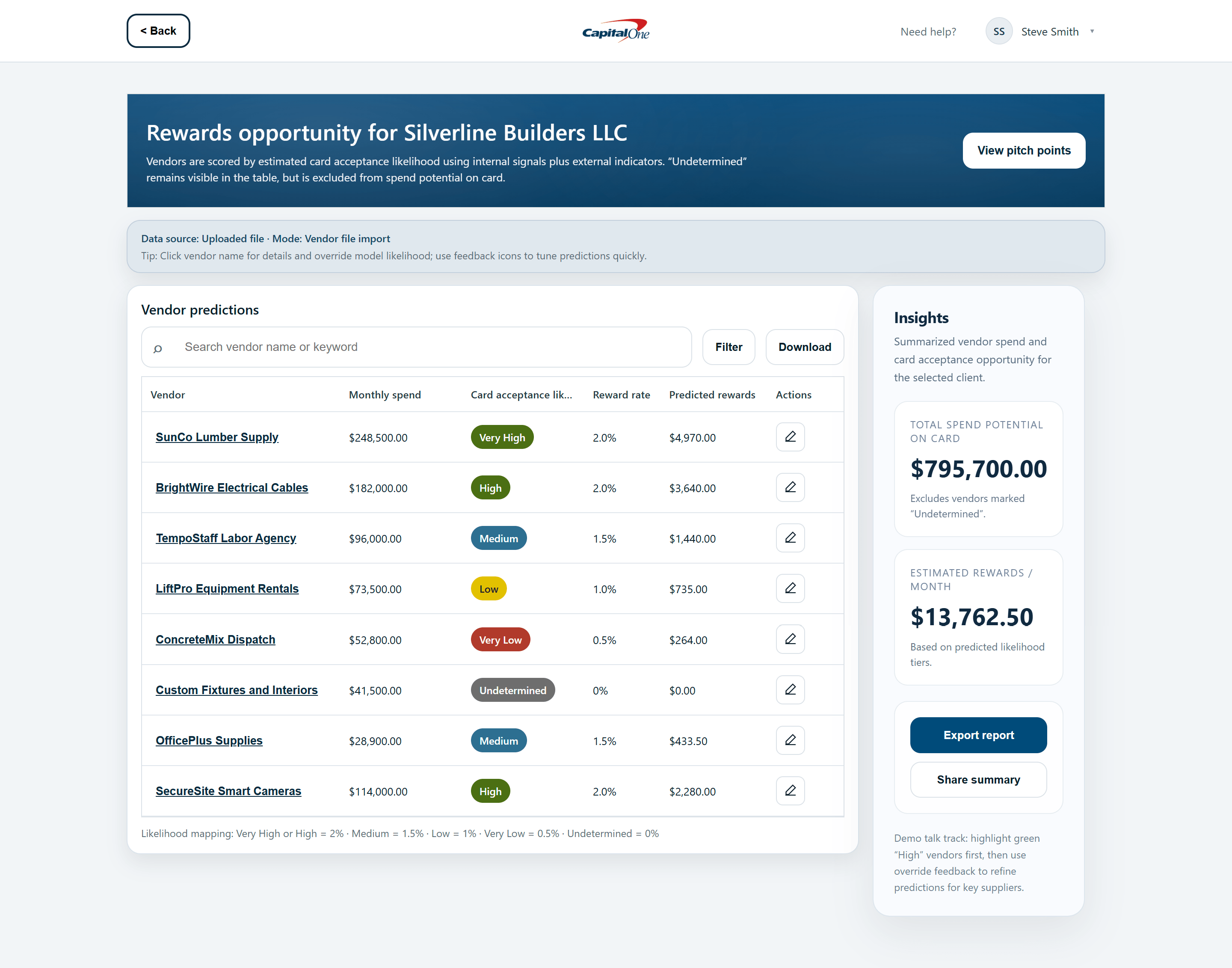Focus the vendor search field
The image size is (1232, 968).
pyautogui.click(x=416, y=347)
